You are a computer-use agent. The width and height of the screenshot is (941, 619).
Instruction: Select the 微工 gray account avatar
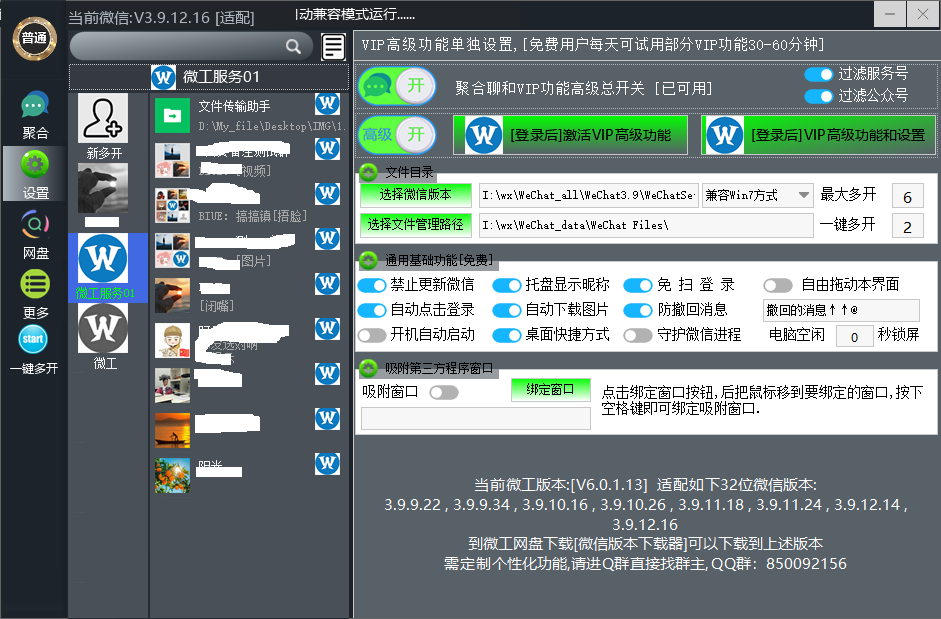103,328
